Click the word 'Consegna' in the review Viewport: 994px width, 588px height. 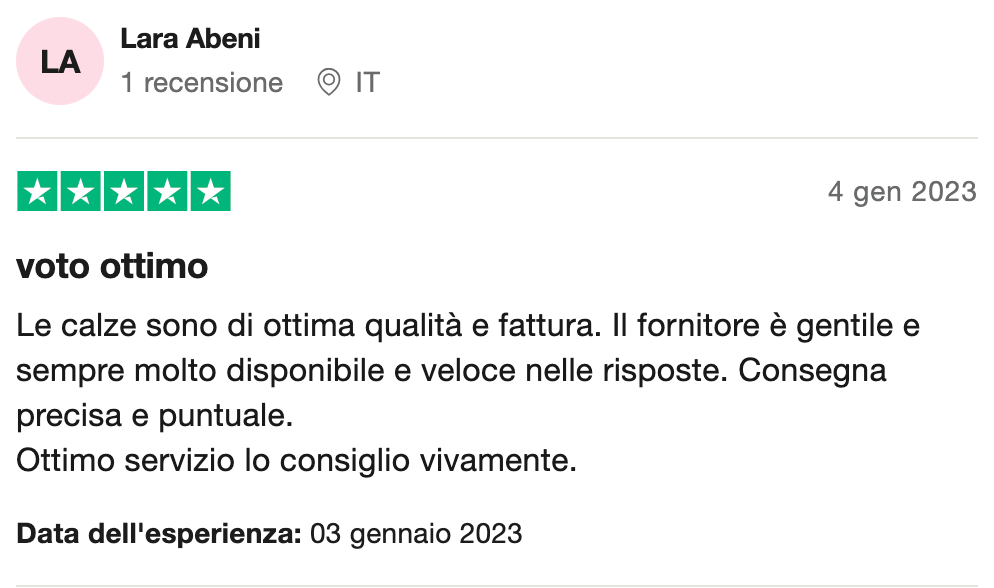click(x=812, y=371)
